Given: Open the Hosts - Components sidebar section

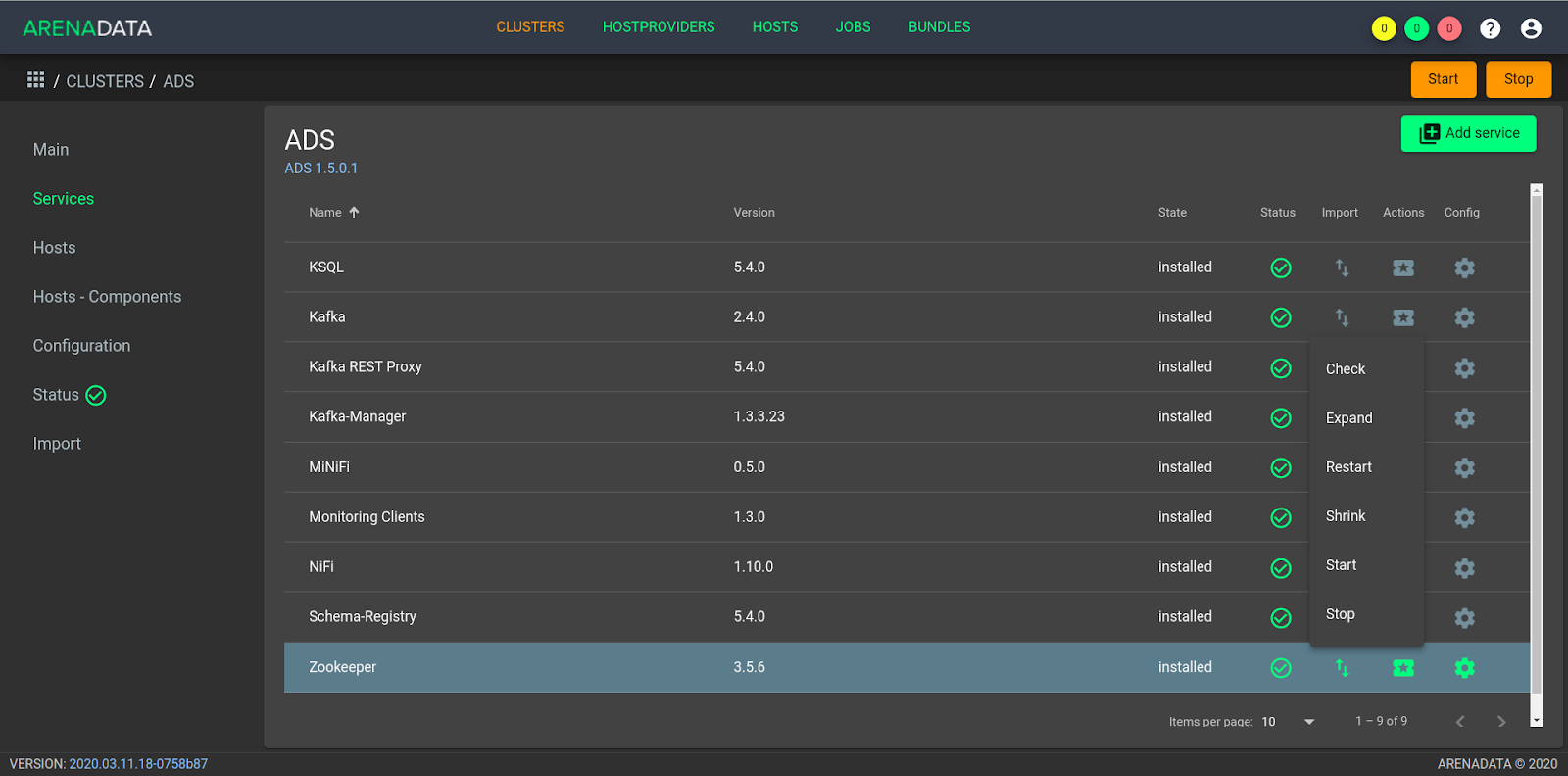Looking at the screenshot, I should pos(107,297).
